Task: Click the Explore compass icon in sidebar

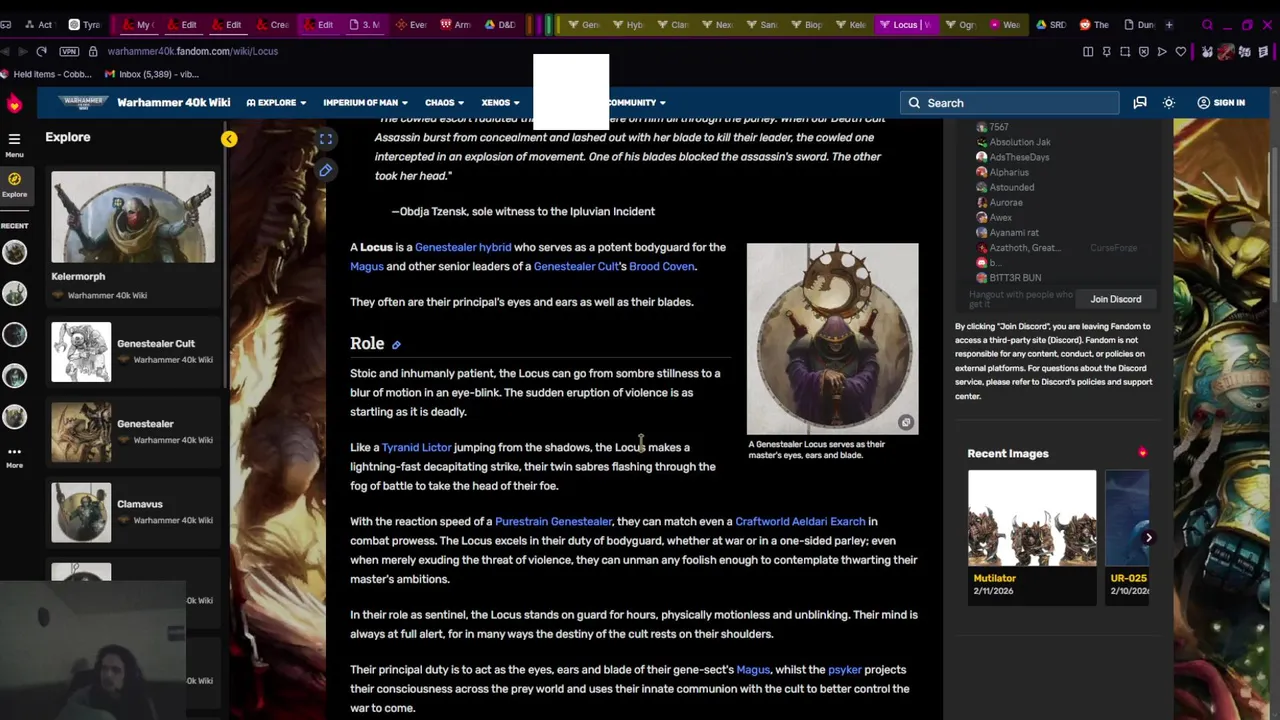Action: (14, 179)
